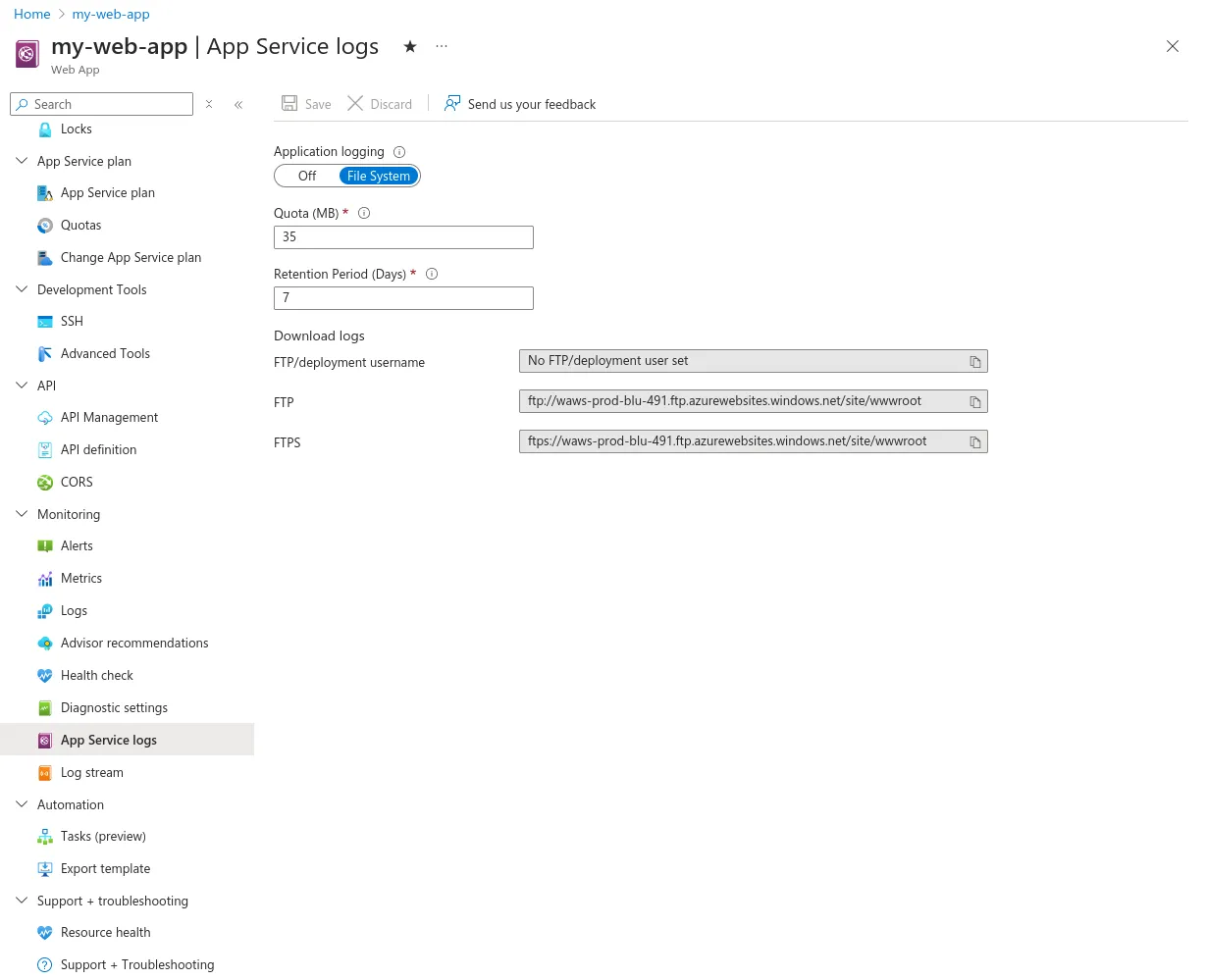Click the Export template icon
1206x980 pixels.
(44, 869)
